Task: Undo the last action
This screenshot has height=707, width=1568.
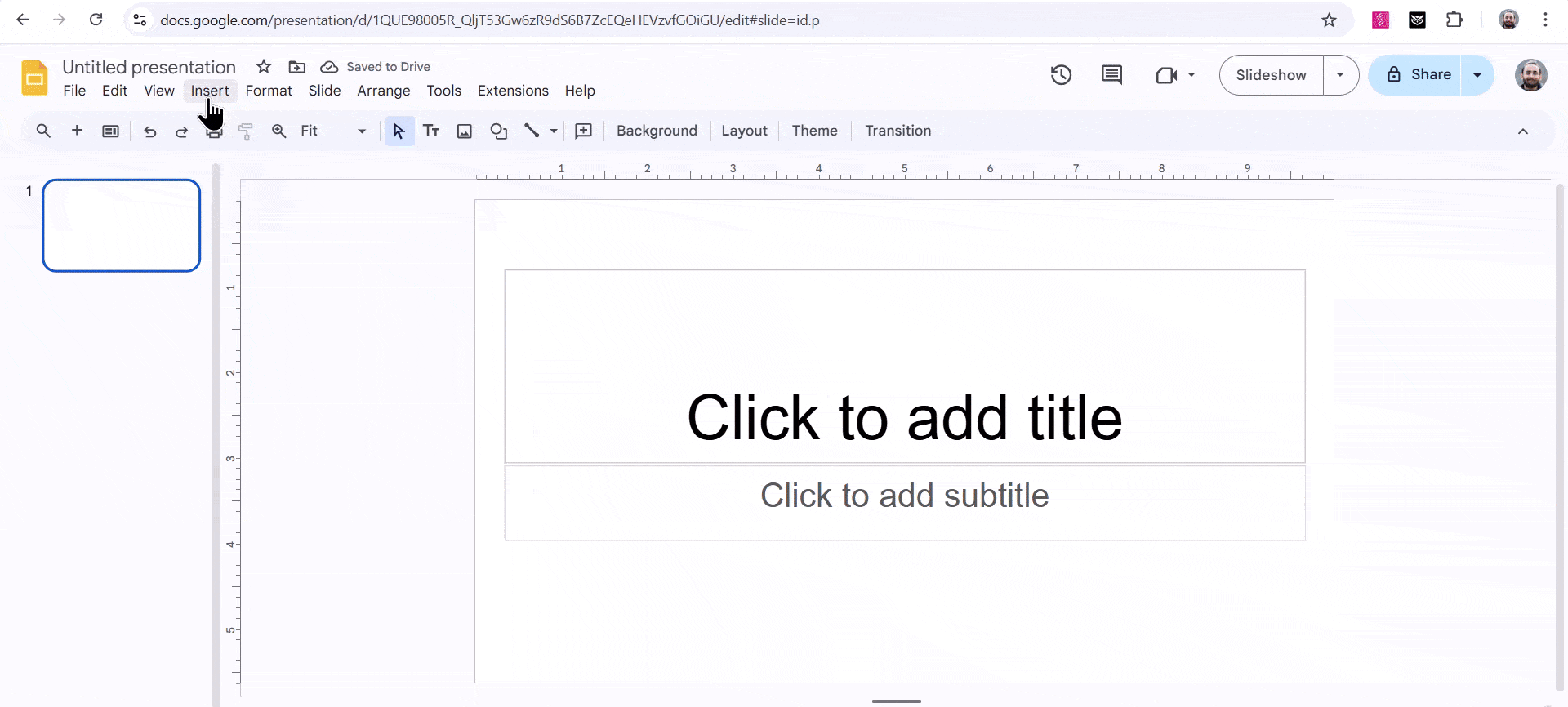Action: (x=150, y=131)
